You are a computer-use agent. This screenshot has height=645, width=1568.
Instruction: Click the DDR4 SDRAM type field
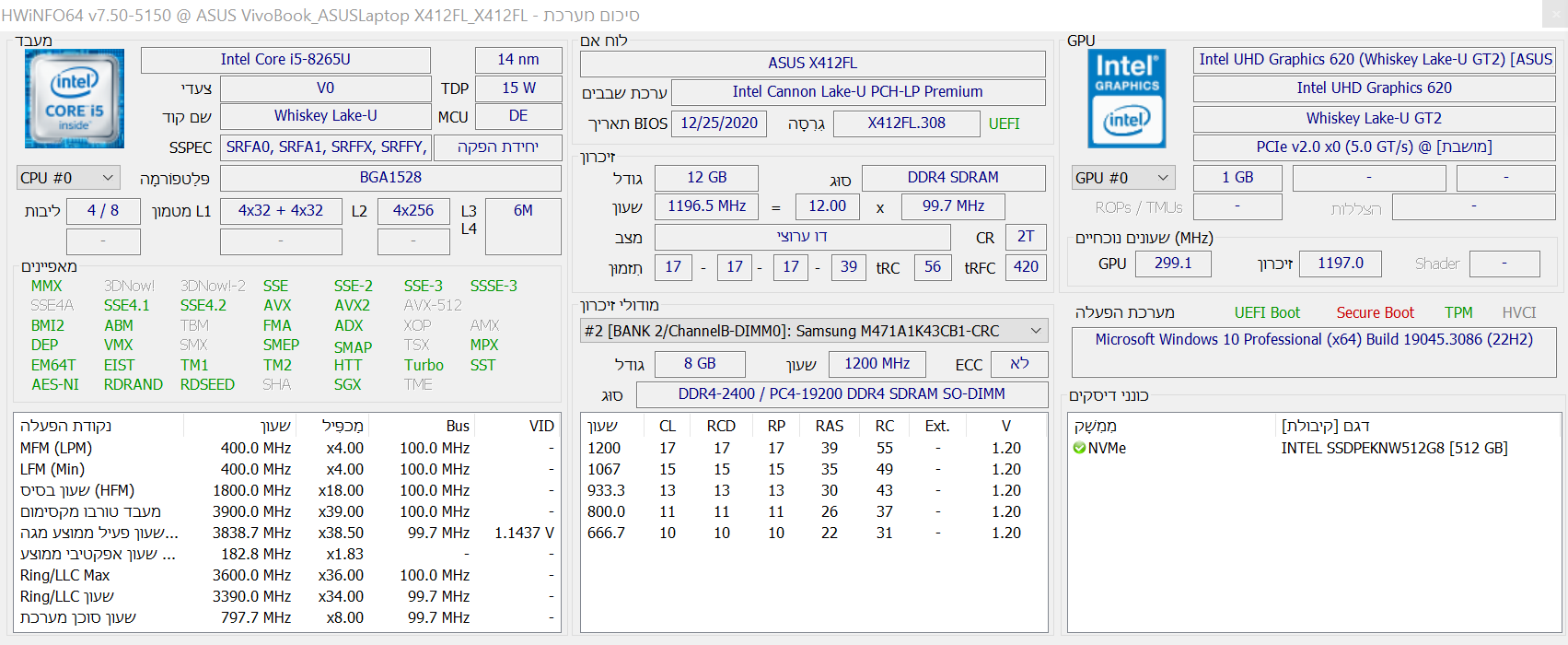click(x=953, y=178)
